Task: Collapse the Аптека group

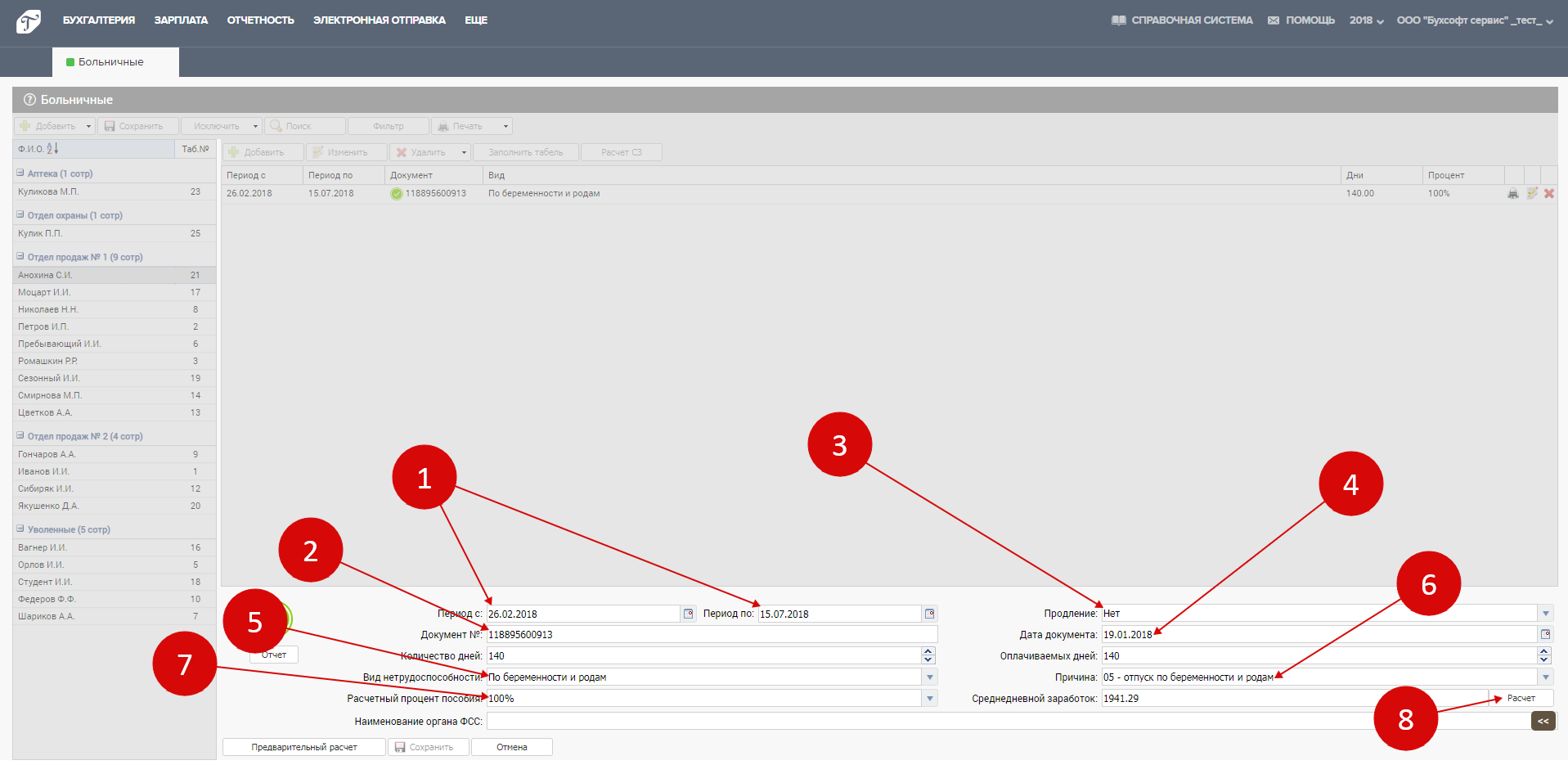Action: click(x=20, y=173)
